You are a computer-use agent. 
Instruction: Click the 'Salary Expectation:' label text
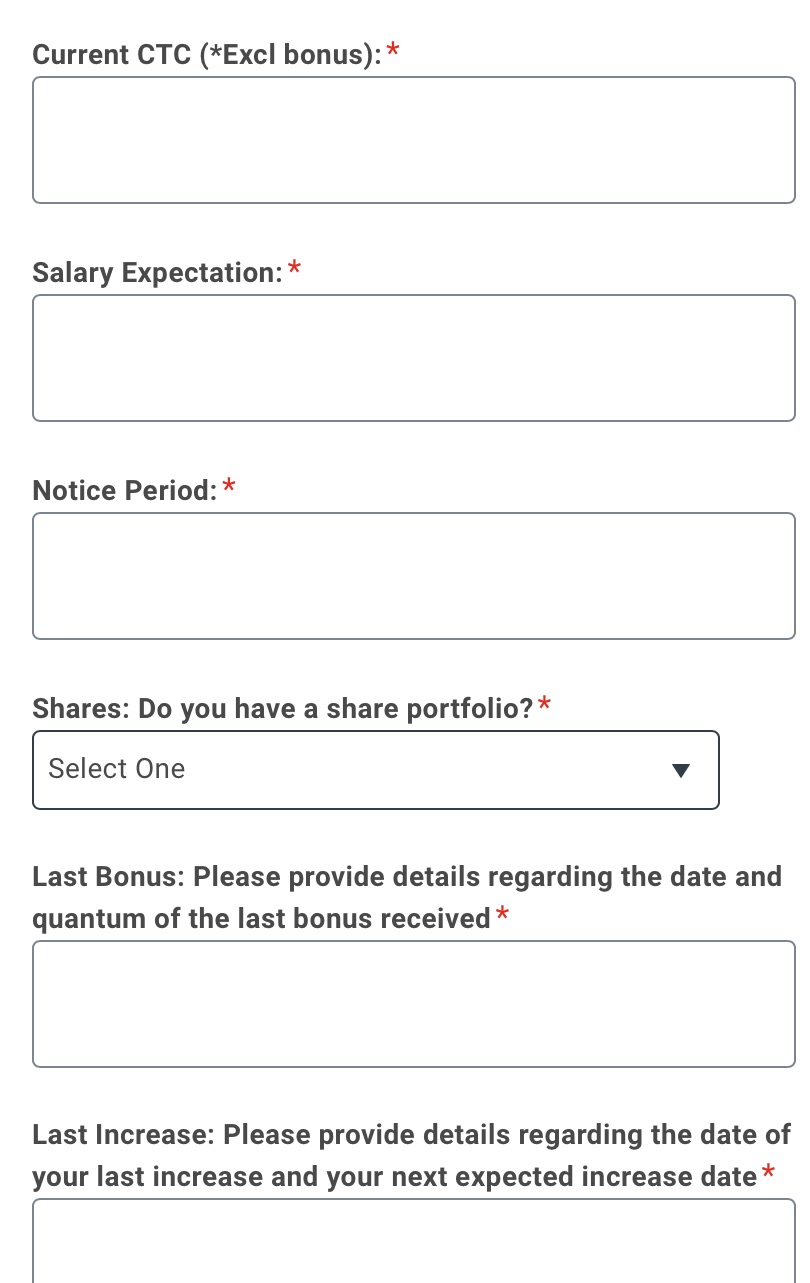pyautogui.click(x=157, y=272)
